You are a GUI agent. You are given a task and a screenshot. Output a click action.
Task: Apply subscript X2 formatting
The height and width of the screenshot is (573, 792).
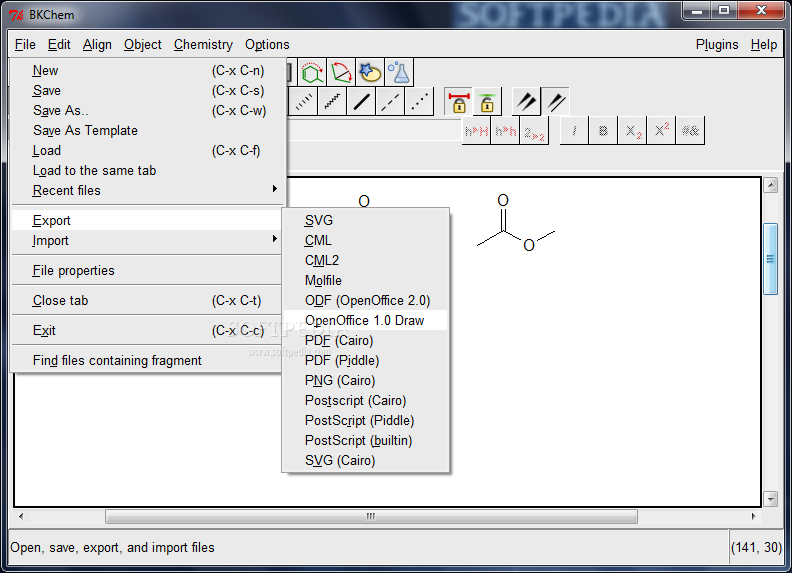pos(632,131)
